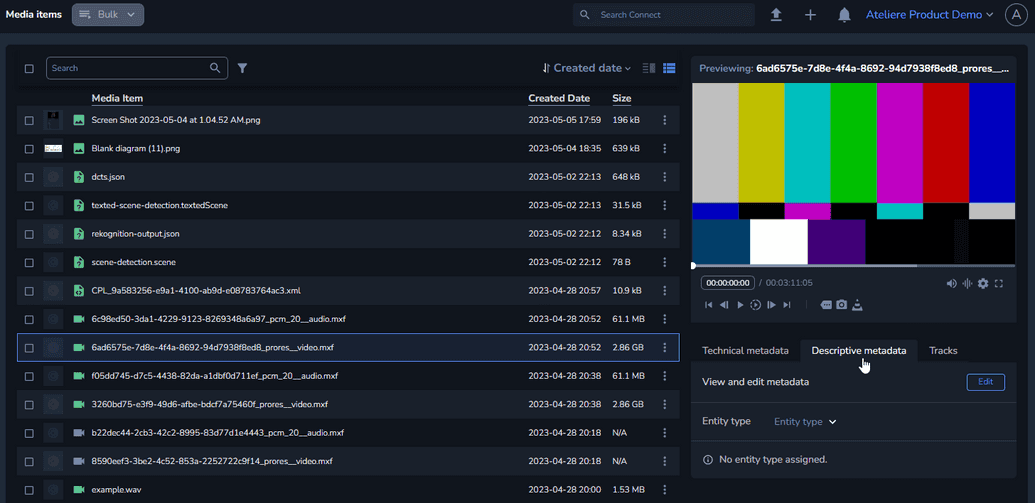The width and height of the screenshot is (1035, 503).
Task: Open the Bulk actions dropdown
Action: [x=108, y=15]
